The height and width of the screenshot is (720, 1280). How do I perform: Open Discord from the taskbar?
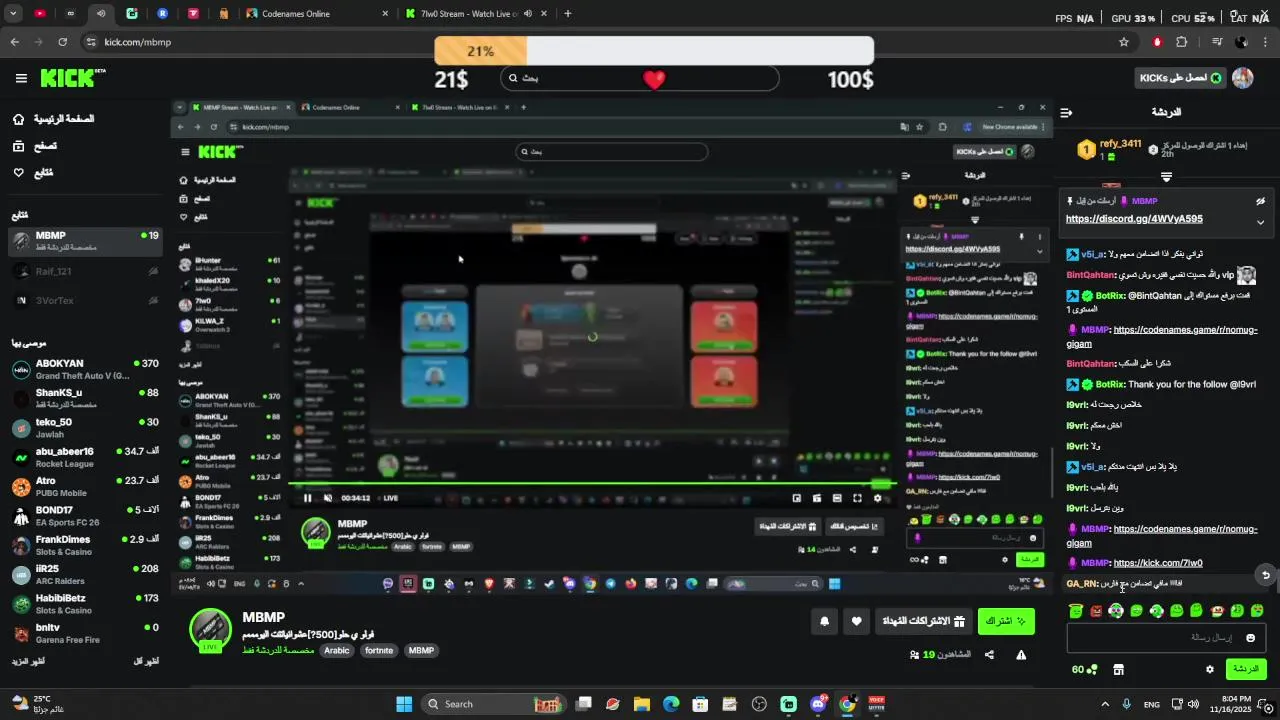pyautogui.click(x=818, y=704)
